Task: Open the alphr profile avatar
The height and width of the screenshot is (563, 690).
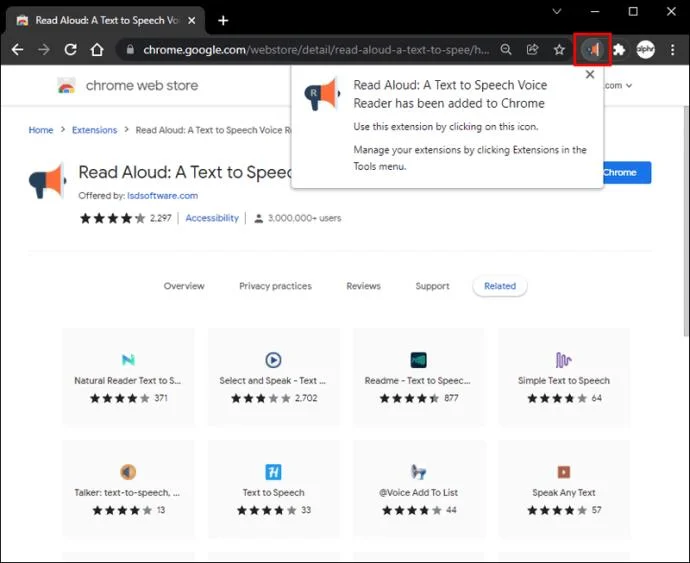Action: (646, 49)
